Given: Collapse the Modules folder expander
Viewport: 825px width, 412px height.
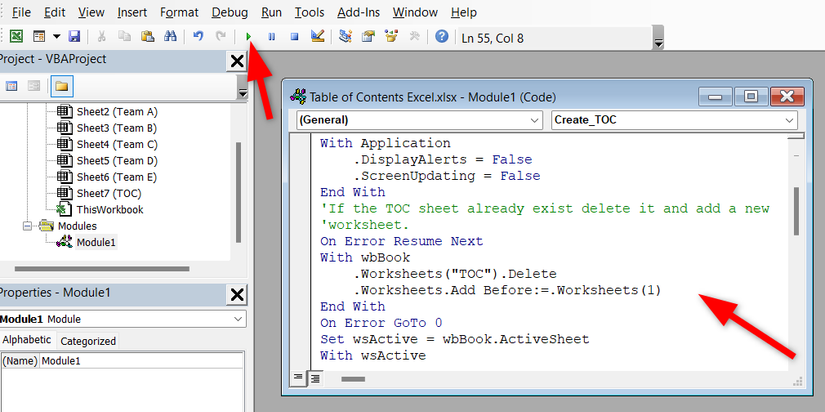Looking at the screenshot, I should [27, 226].
